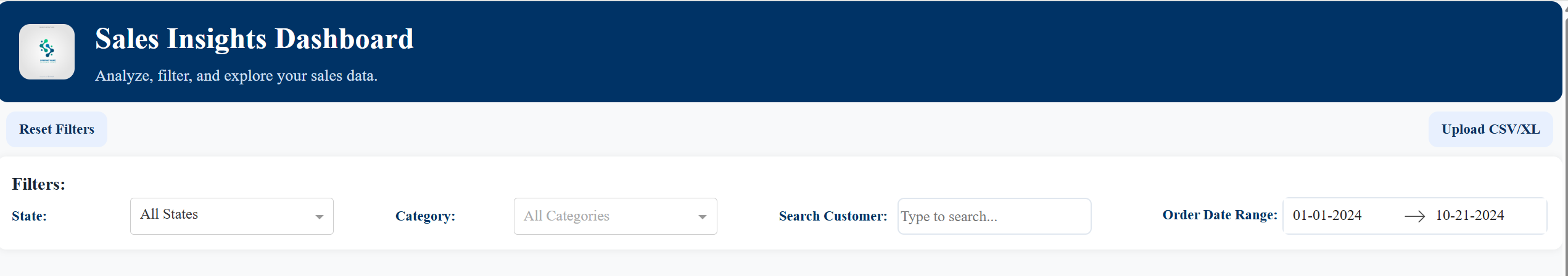Screen dimensions: 1568x276
Task: Click the dashboard subtitle text
Action: [236, 76]
